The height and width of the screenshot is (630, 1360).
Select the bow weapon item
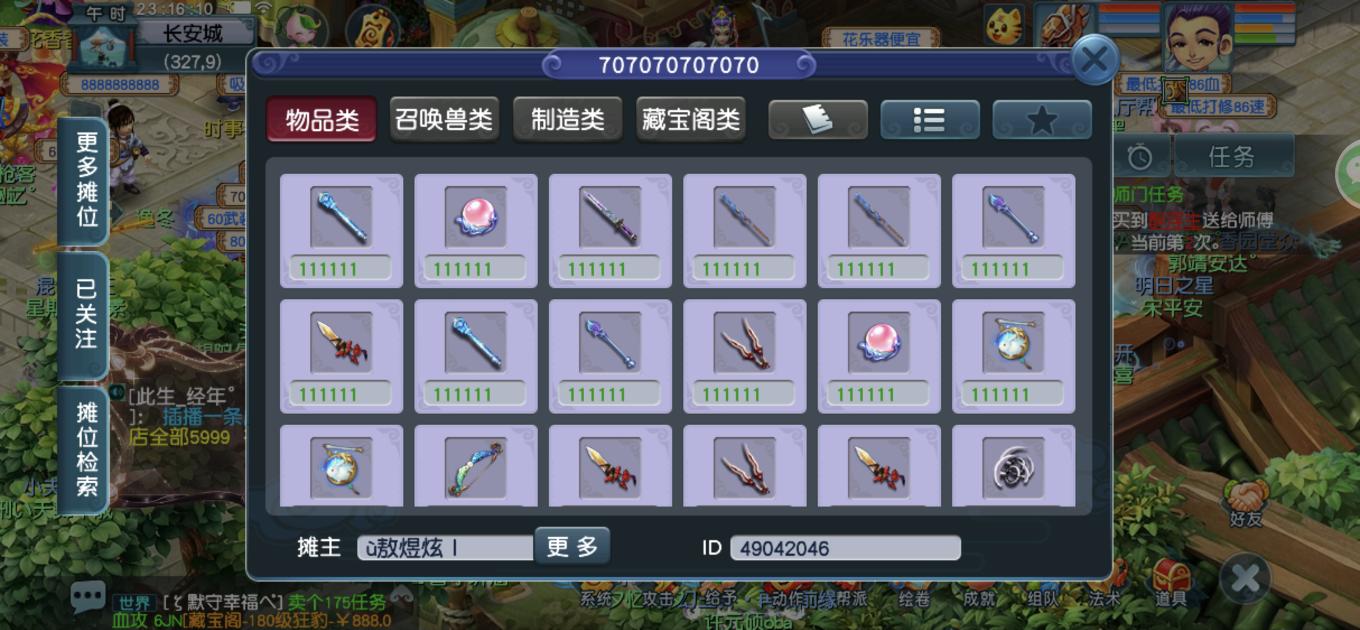click(x=476, y=466)
